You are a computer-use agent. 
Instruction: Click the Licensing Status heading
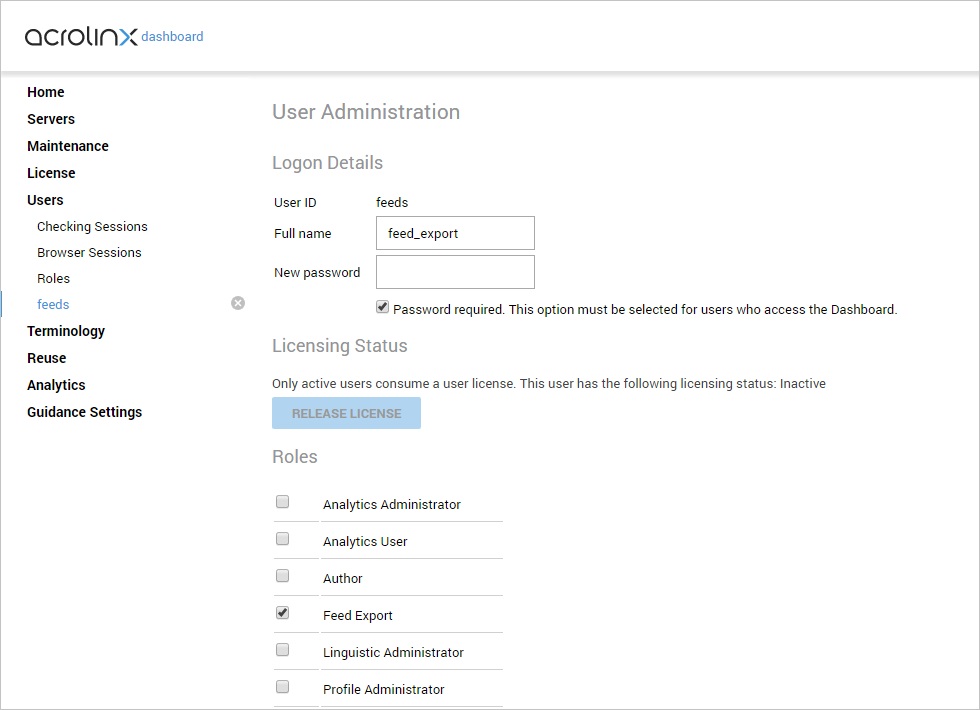pos(339,346)
